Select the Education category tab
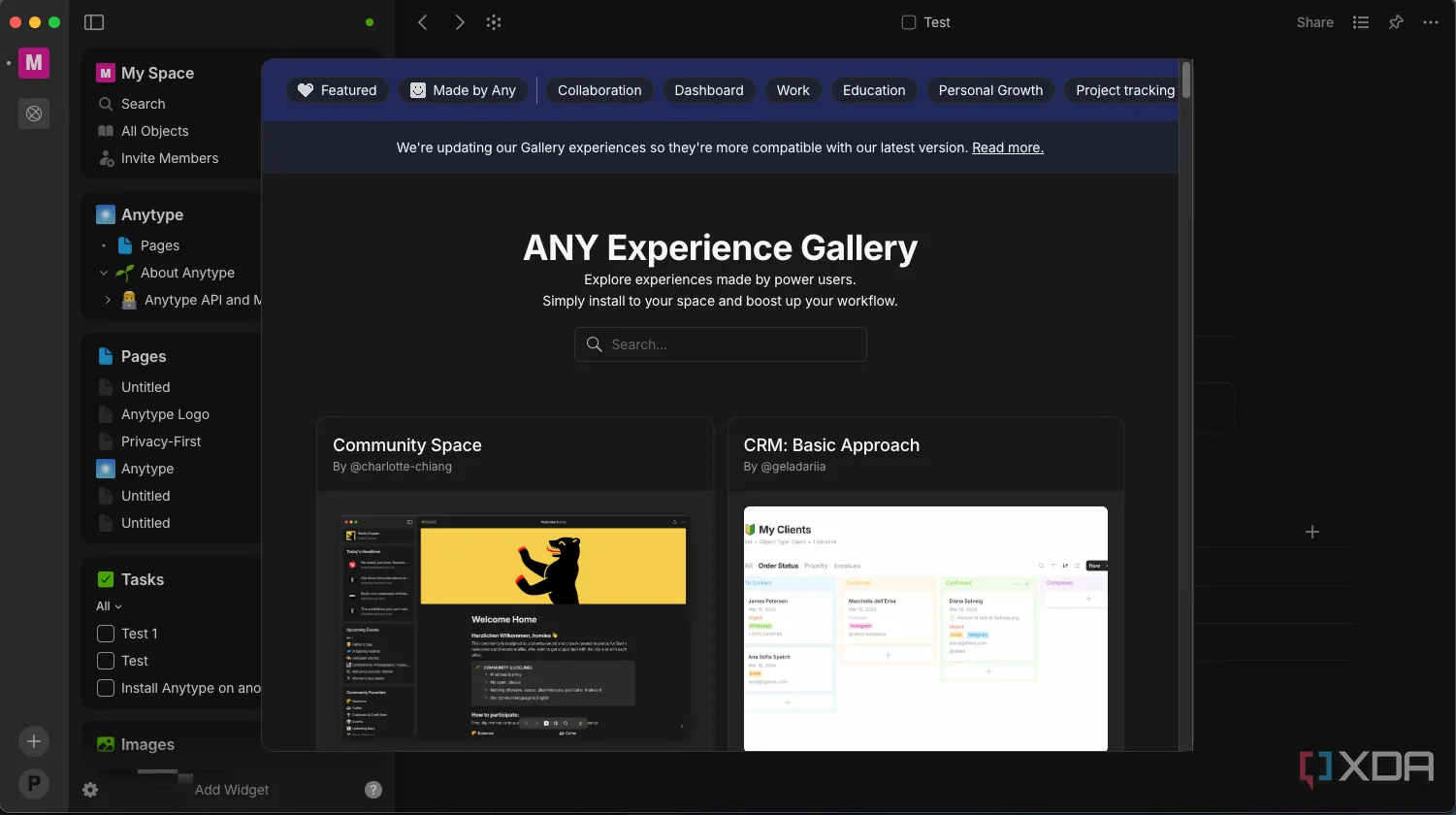 point(874,90)
